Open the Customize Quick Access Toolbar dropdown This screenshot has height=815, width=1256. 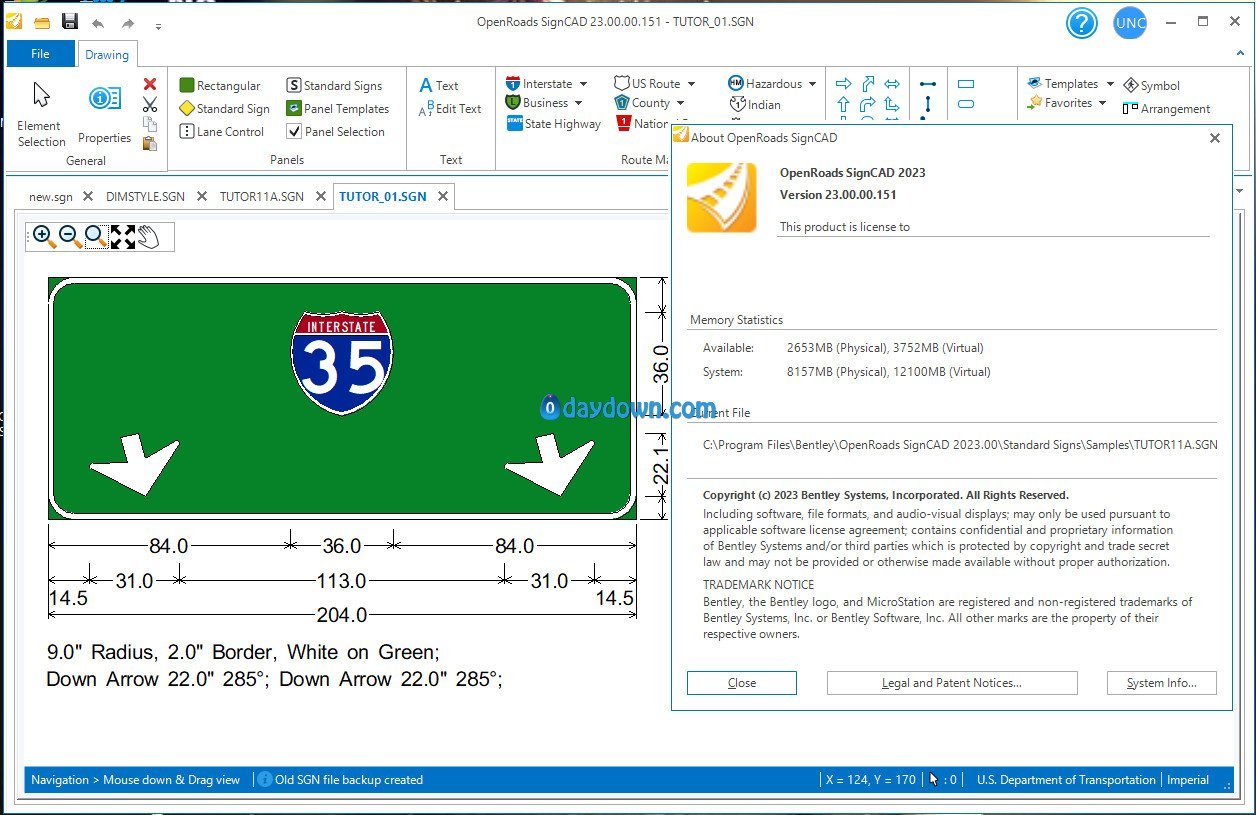point(158,25)
